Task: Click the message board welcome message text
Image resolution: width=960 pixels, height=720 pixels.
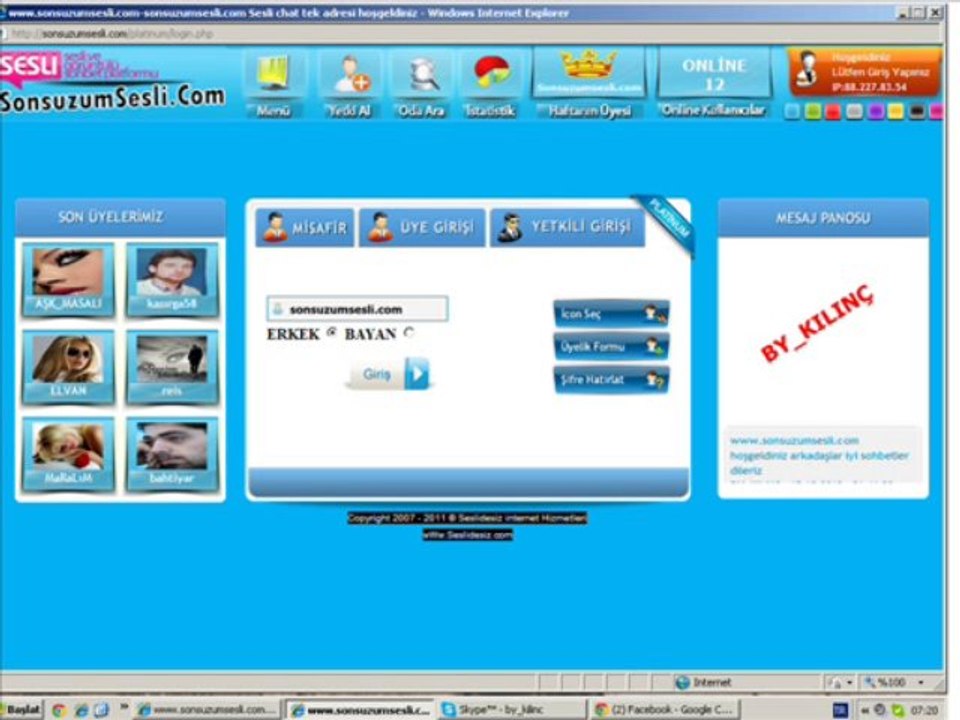Action: click(x=819, y=456)
